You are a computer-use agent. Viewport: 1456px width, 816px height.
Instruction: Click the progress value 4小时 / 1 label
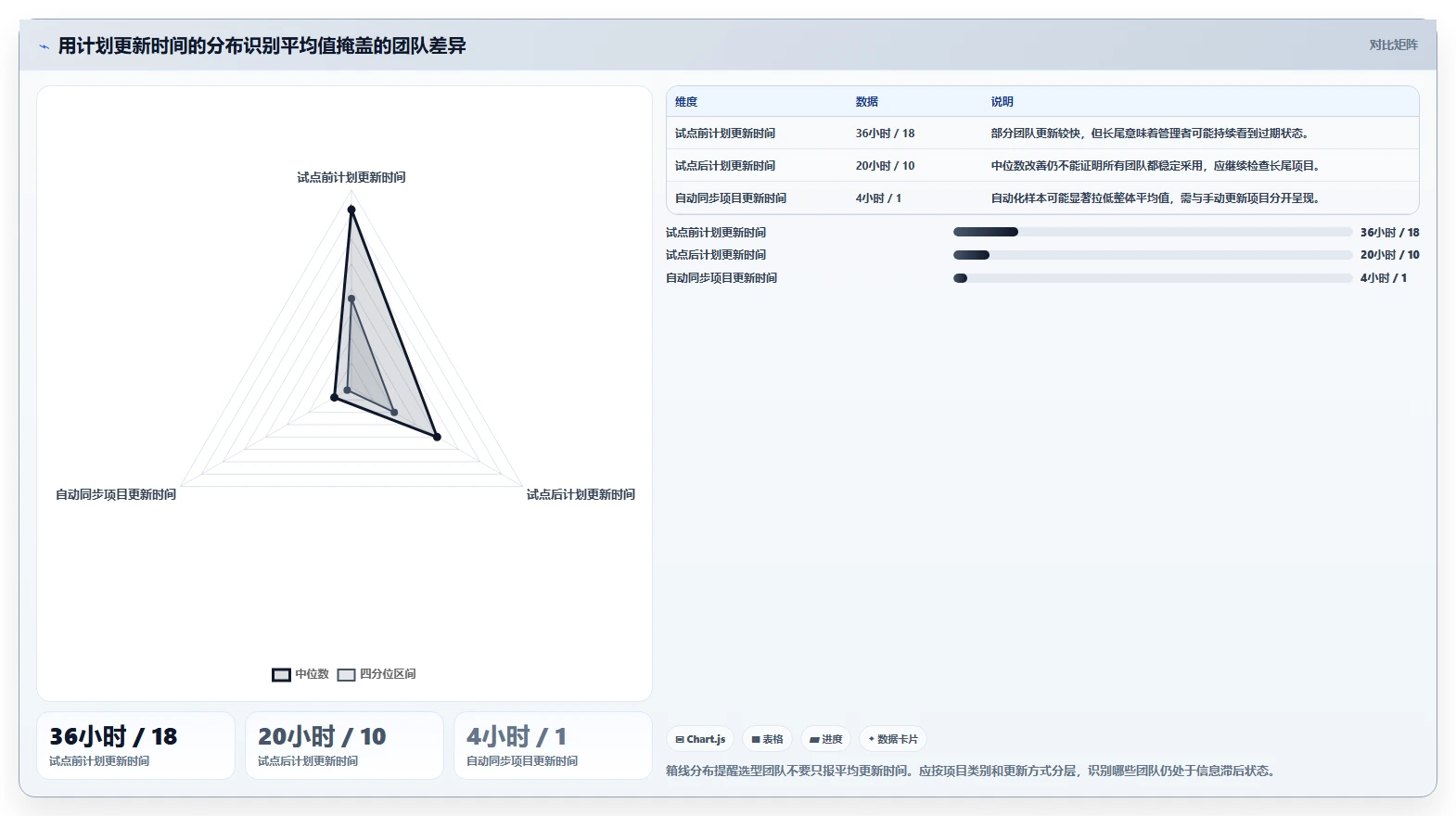(1383, 278)
